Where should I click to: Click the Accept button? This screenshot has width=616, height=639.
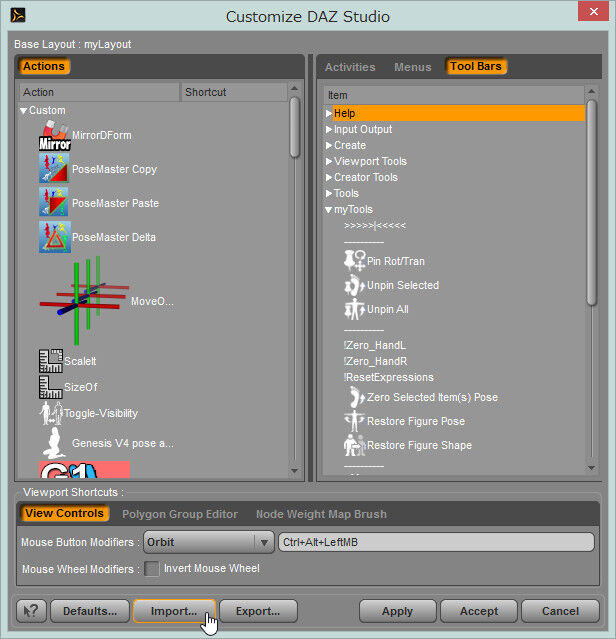click(479, 611)
